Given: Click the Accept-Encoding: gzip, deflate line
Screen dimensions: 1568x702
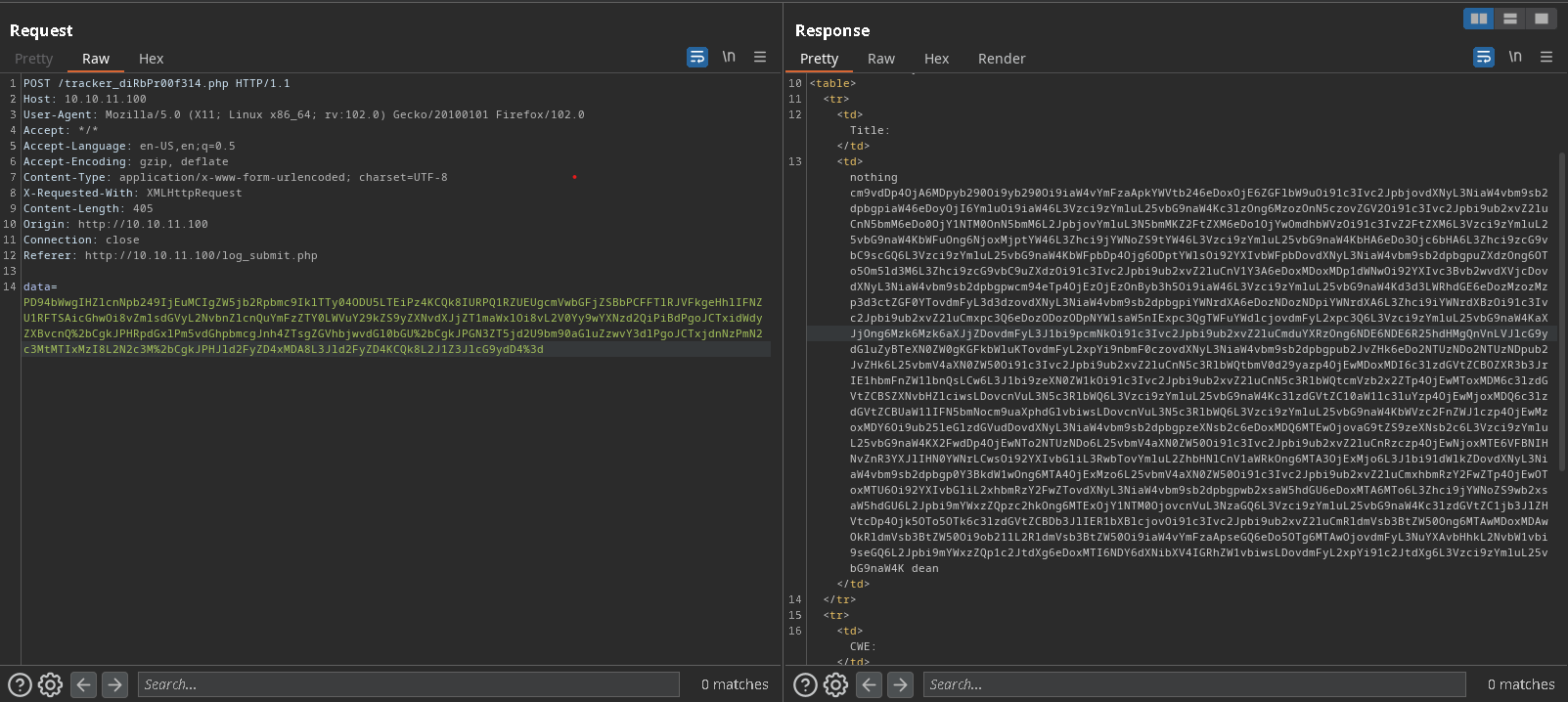Looking at the screenshot, I should (x=126, y=161).
